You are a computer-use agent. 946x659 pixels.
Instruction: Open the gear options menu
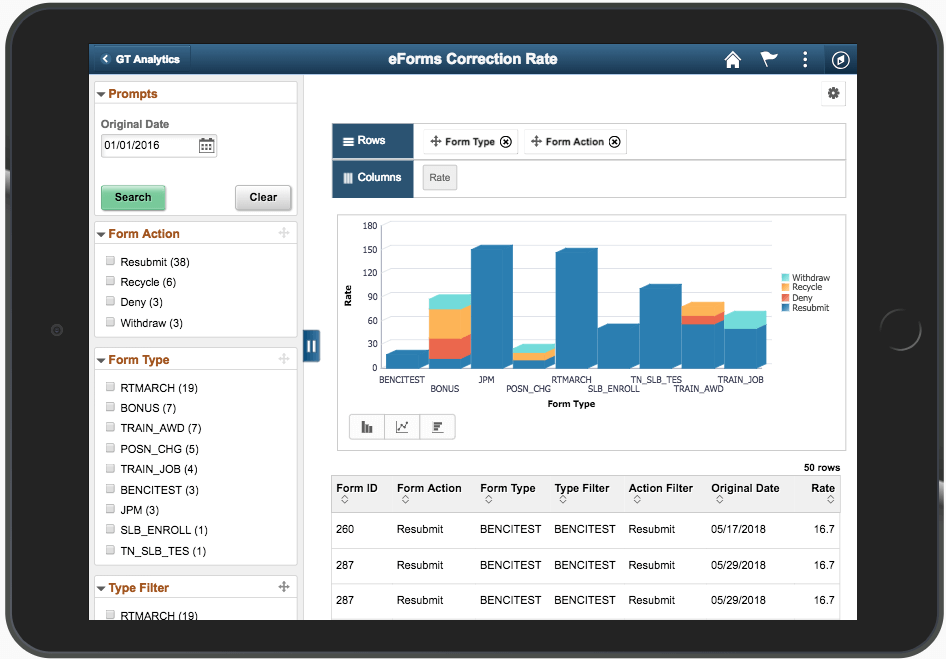coord(833,93)
